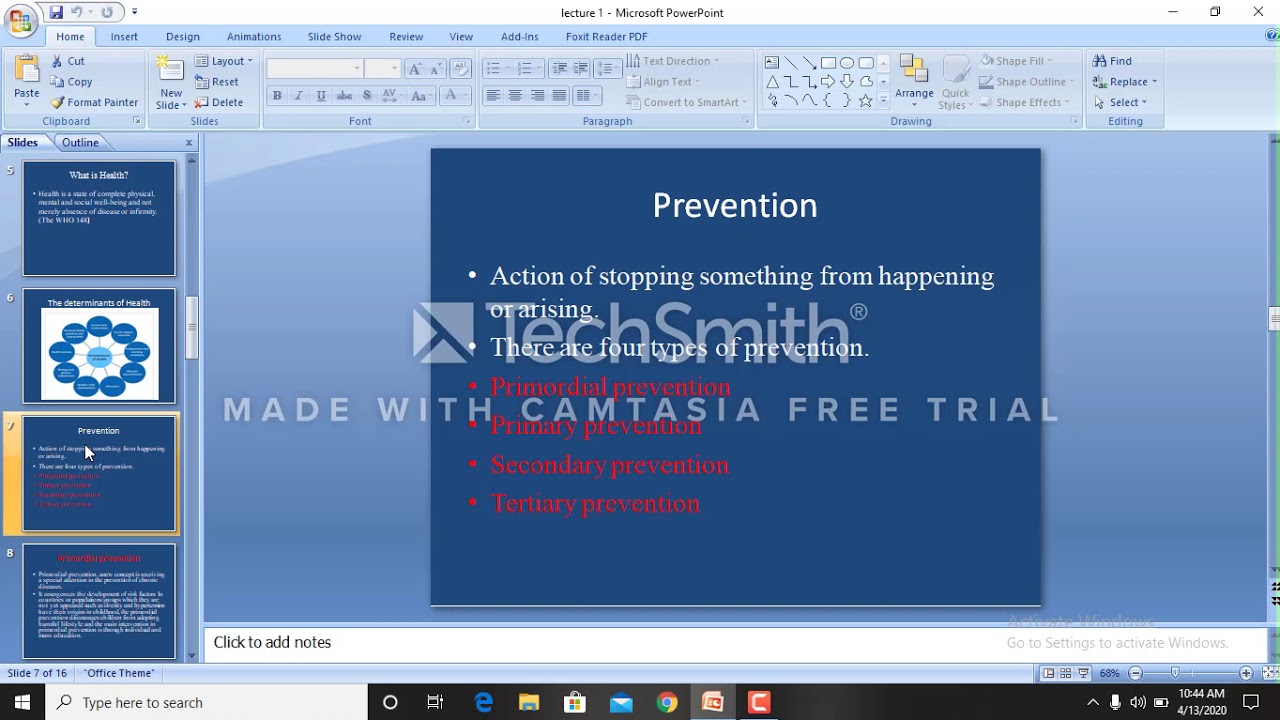The width and height of the screenshot is (1280, 720).
Task: Open Camtasia from the taskbar
Action: [759, 702]
